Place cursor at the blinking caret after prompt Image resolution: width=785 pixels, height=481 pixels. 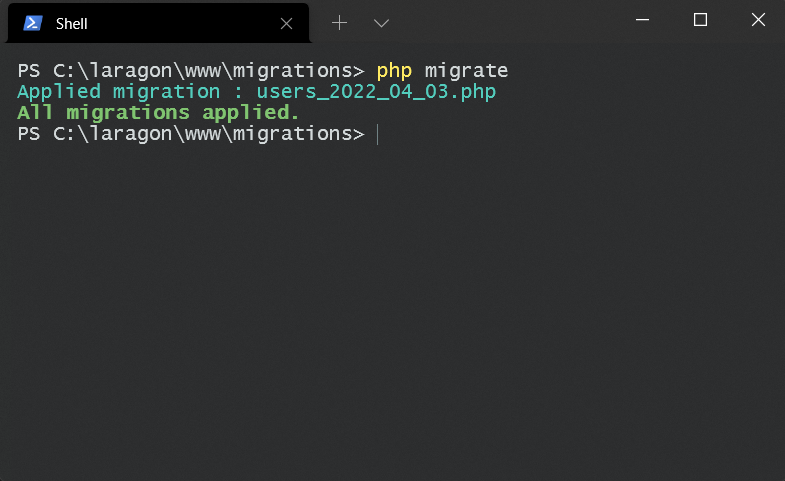pos(377,135)
